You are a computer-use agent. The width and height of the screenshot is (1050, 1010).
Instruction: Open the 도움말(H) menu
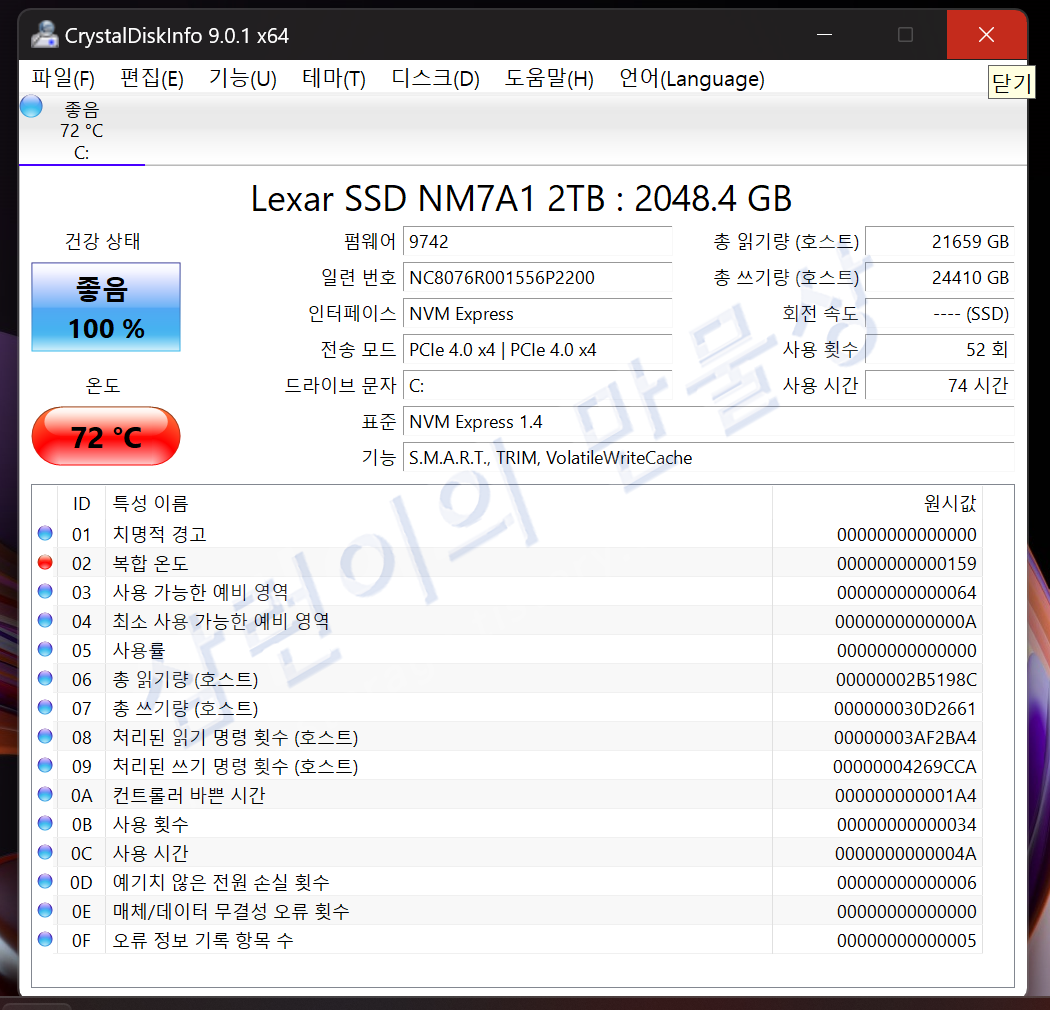(549, 78)
